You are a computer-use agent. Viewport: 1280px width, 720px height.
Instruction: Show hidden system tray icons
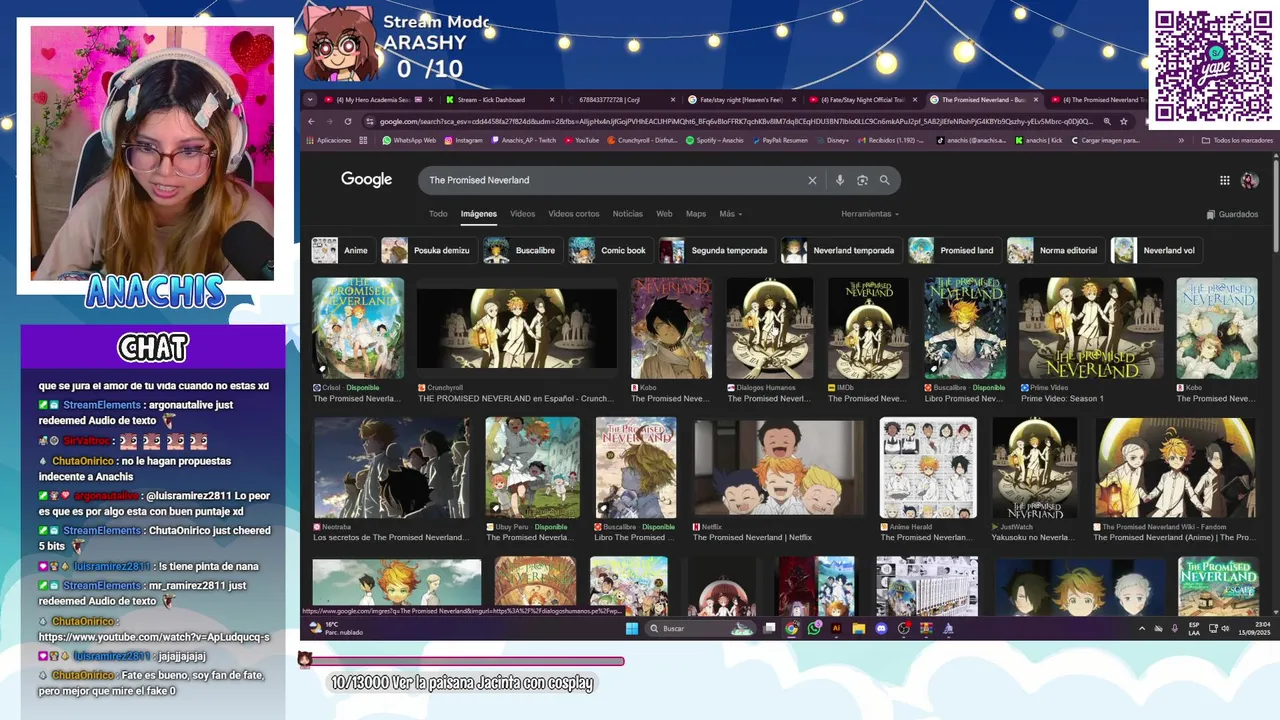(x=1142, y=628)
